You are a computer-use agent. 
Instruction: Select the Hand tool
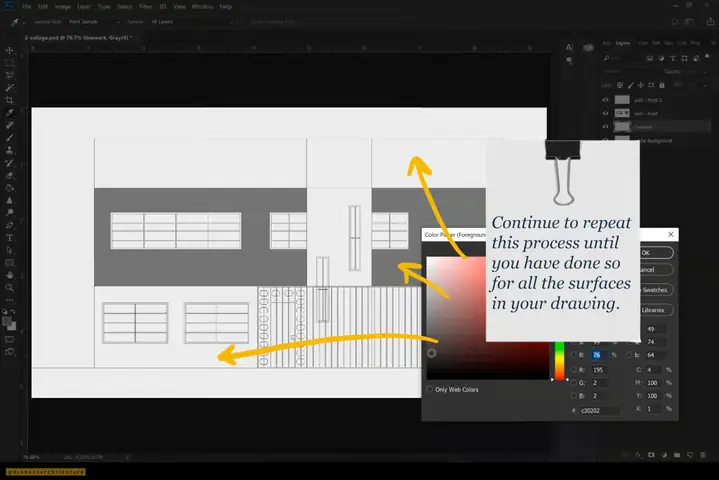(x=10, y=275)
